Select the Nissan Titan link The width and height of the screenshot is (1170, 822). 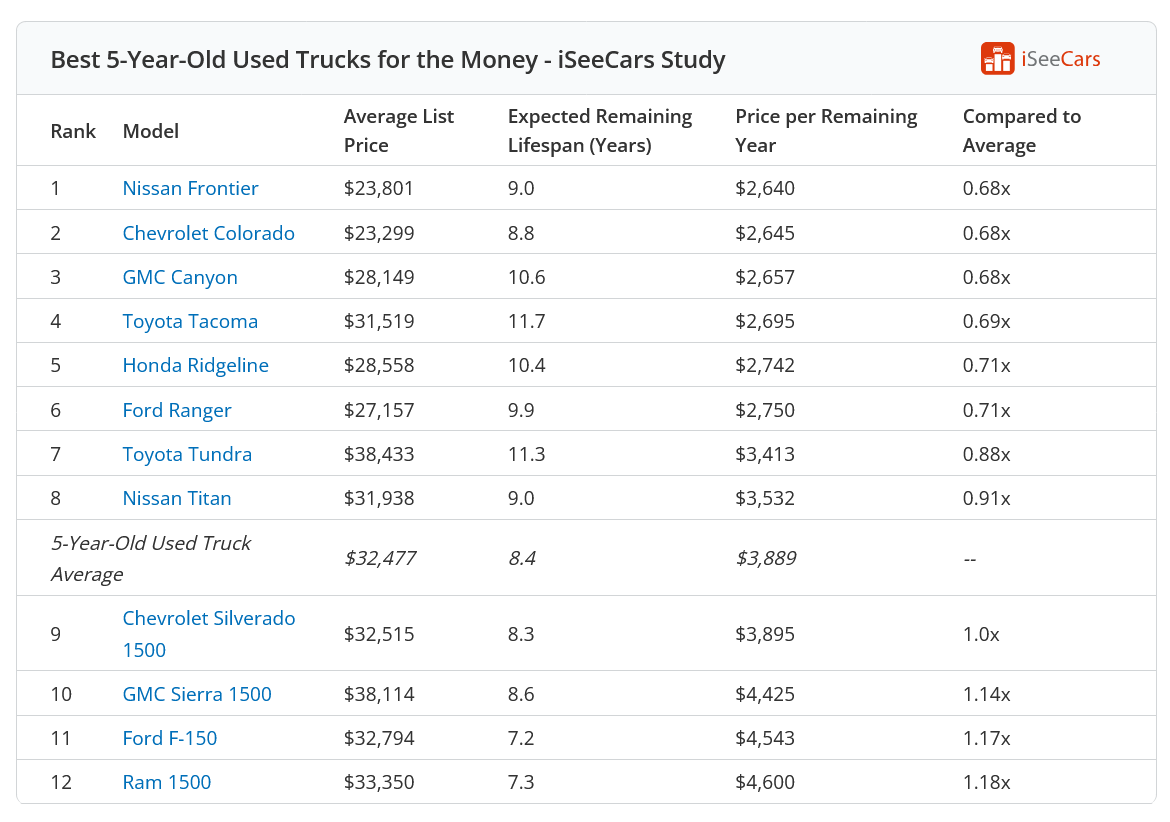tap(177, 498)
